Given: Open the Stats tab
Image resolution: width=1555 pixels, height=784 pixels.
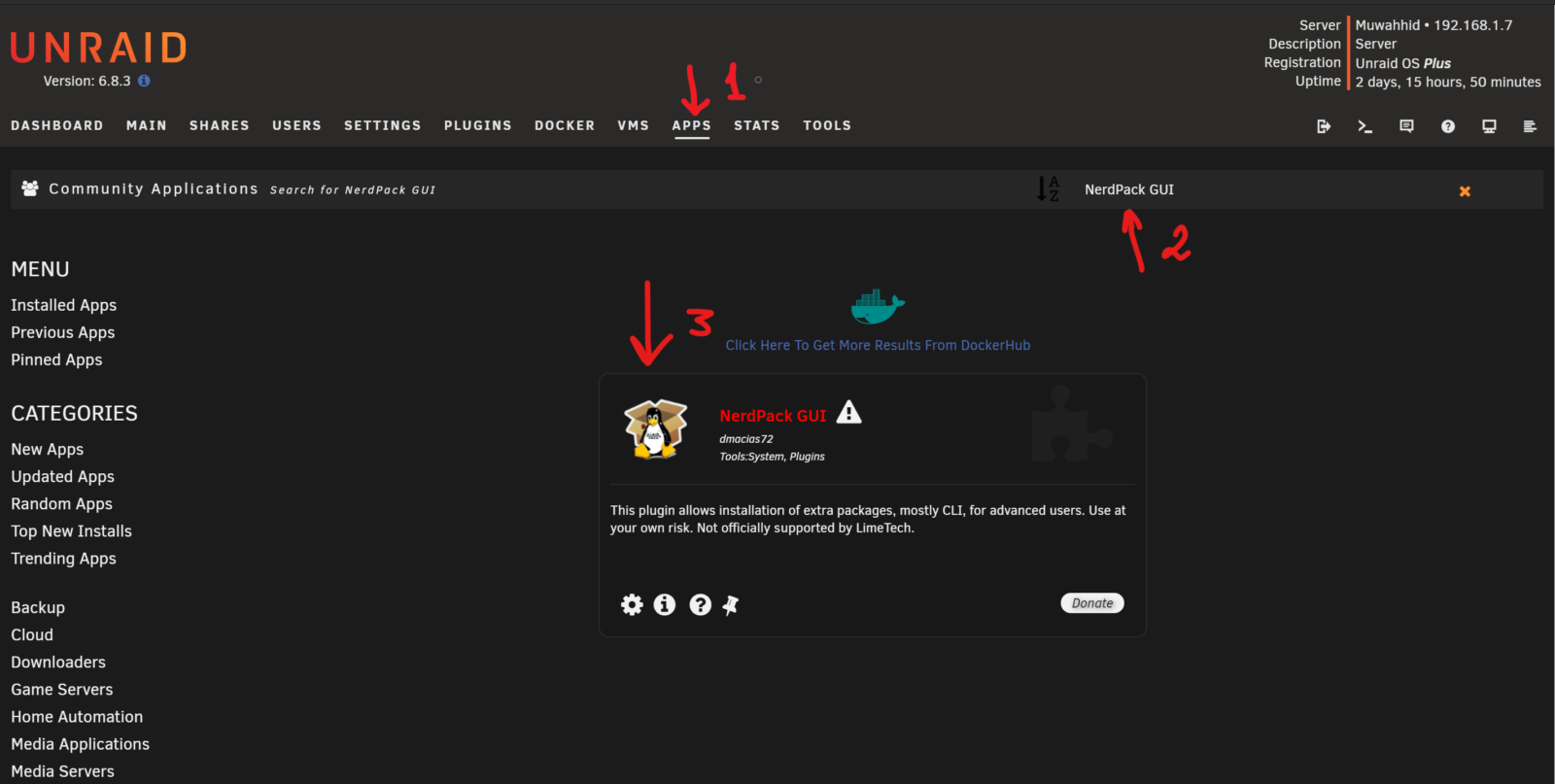Looking at the screenshot, I should coord(757,125).
